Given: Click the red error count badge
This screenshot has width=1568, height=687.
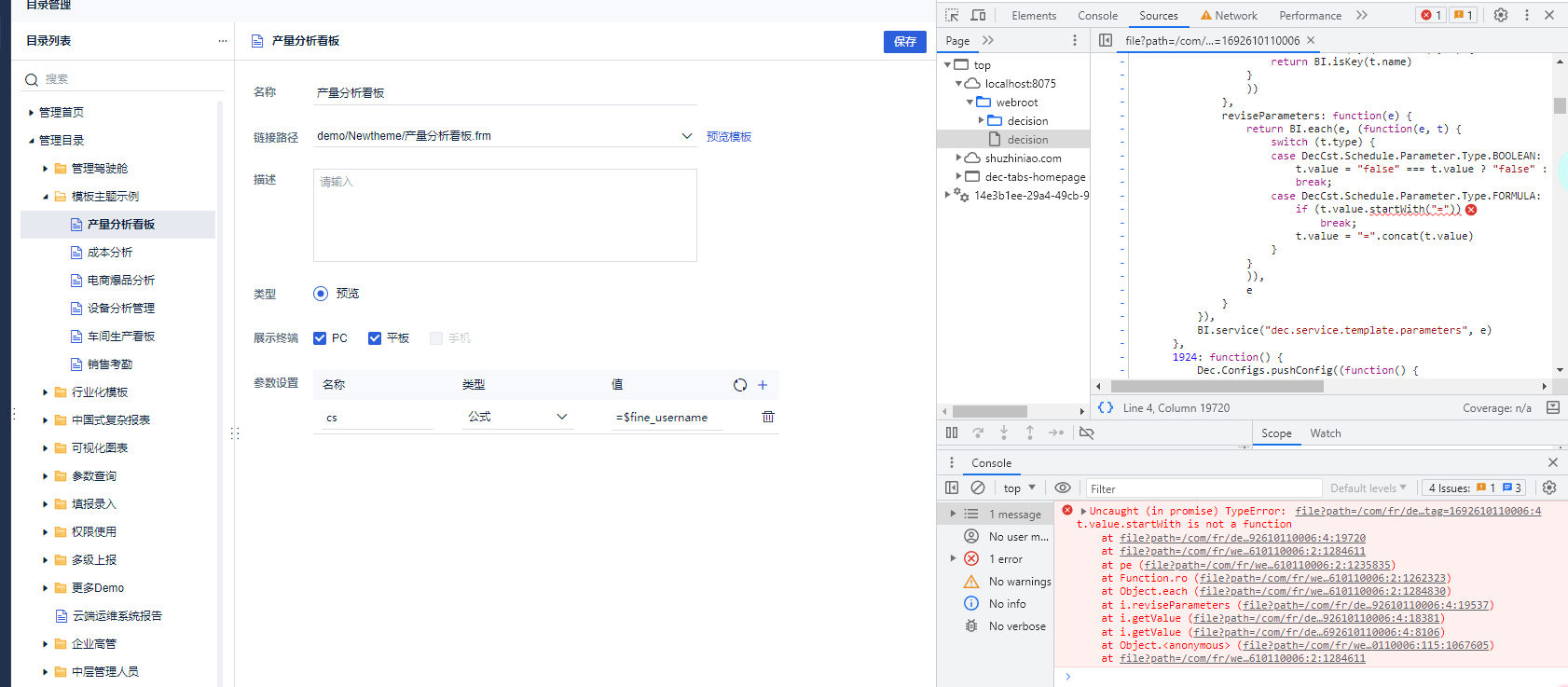Looking at the screenshot, I should point(1431,15).
